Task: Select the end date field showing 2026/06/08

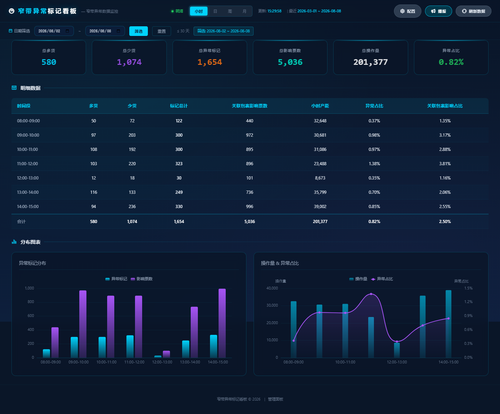Action: point(105,31)
